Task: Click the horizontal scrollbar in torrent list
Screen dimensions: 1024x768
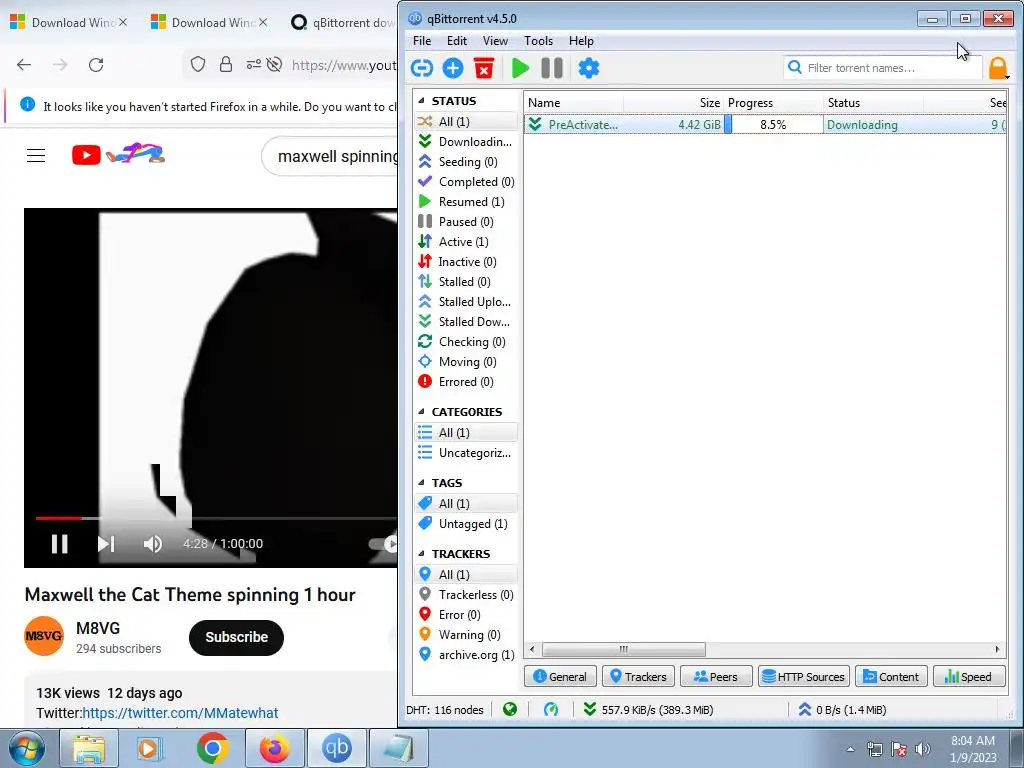Action: tap(624, 649)
